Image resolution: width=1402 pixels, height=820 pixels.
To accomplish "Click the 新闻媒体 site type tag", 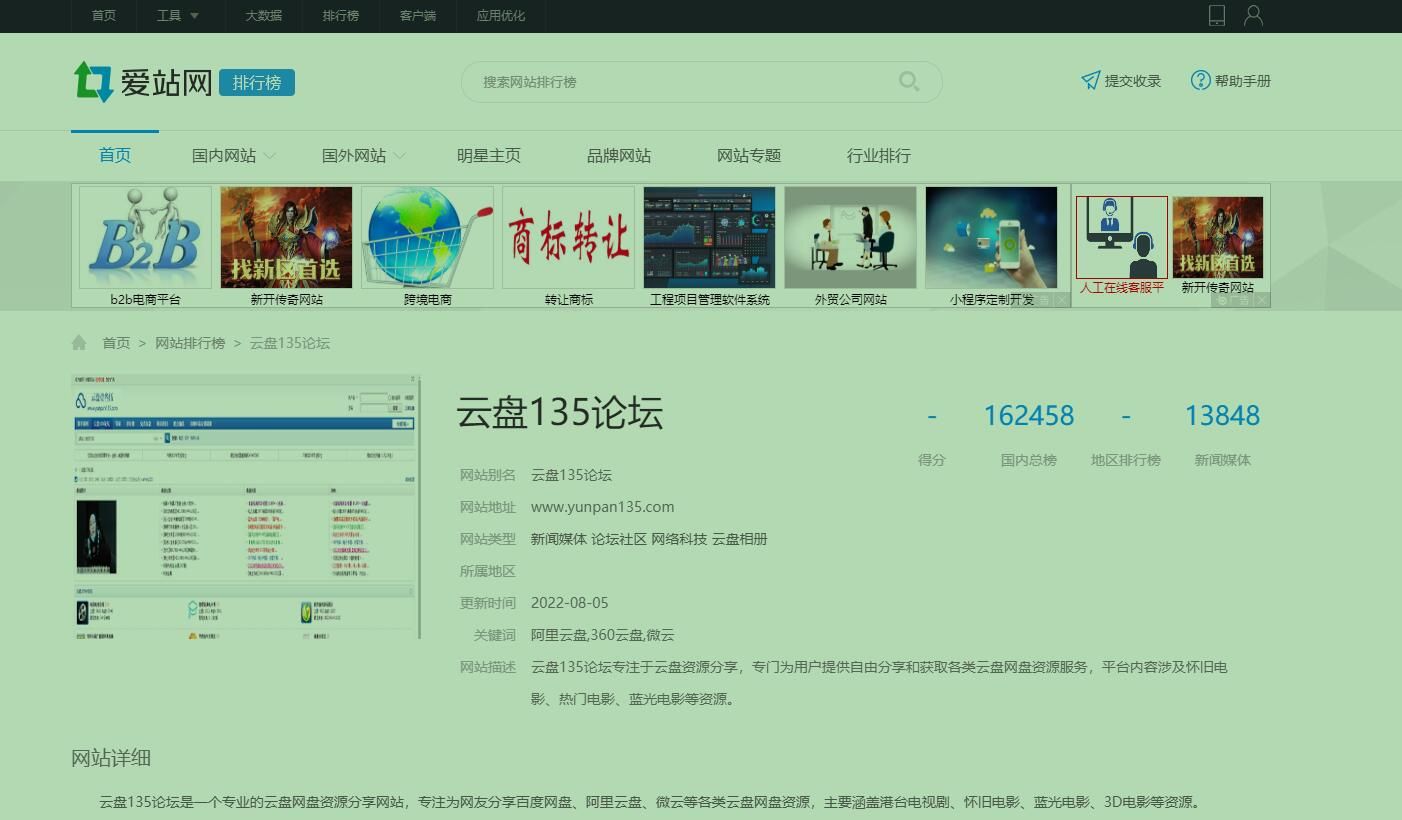I will pyautogui.click(x=558, y=539).
